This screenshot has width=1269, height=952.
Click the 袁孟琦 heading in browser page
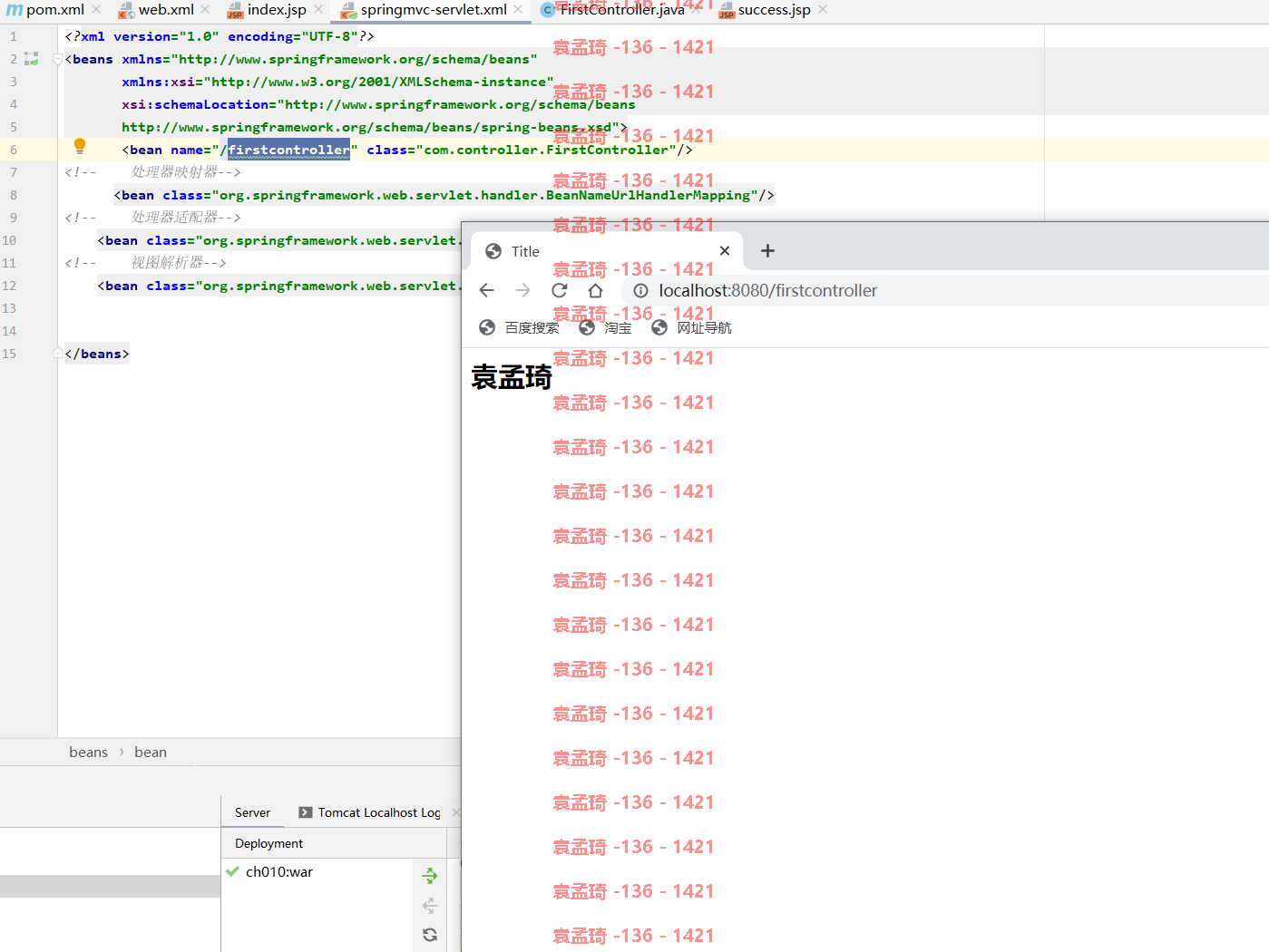click(512, 376)
